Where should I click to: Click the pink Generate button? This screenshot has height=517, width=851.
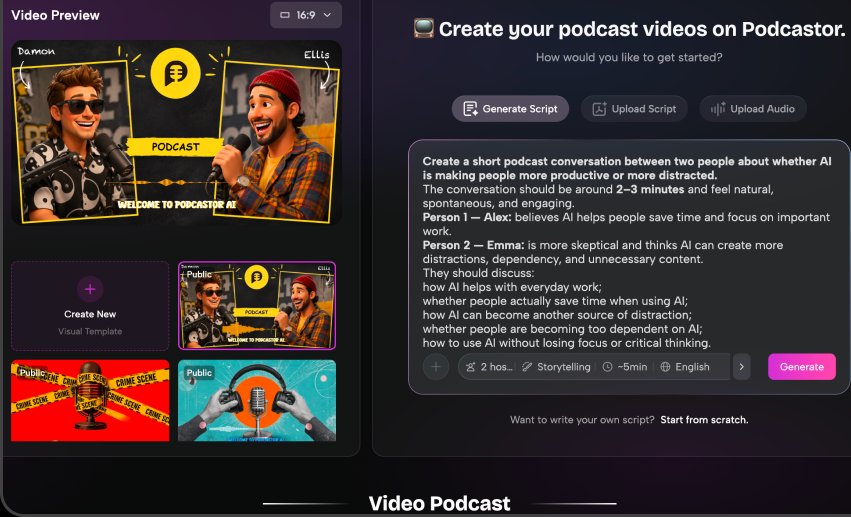pos(802,367)
